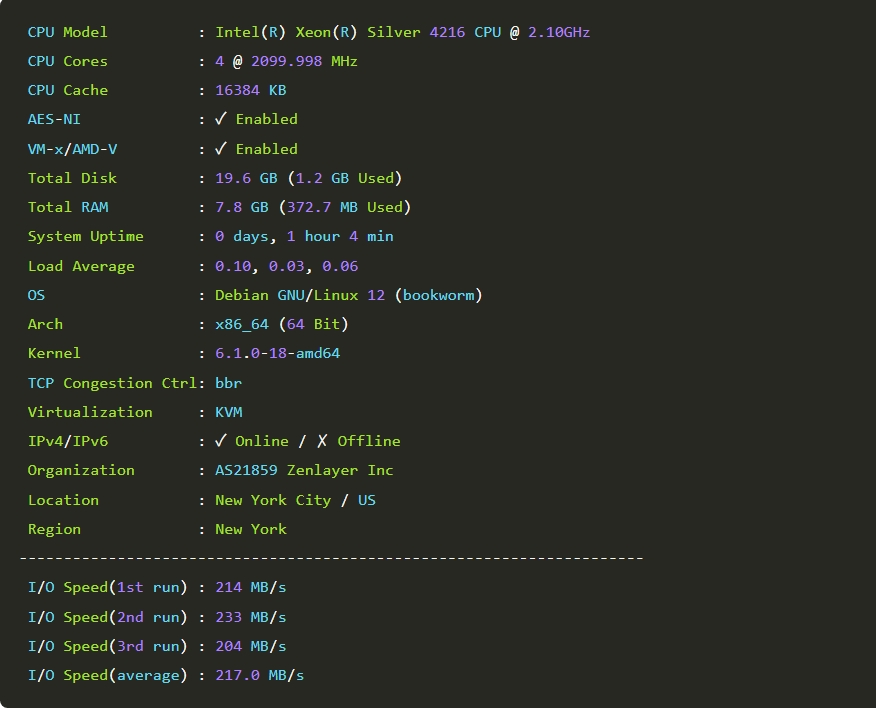Click the checkmark on the VM-x/AMD-V row

(x=221, y=149)
